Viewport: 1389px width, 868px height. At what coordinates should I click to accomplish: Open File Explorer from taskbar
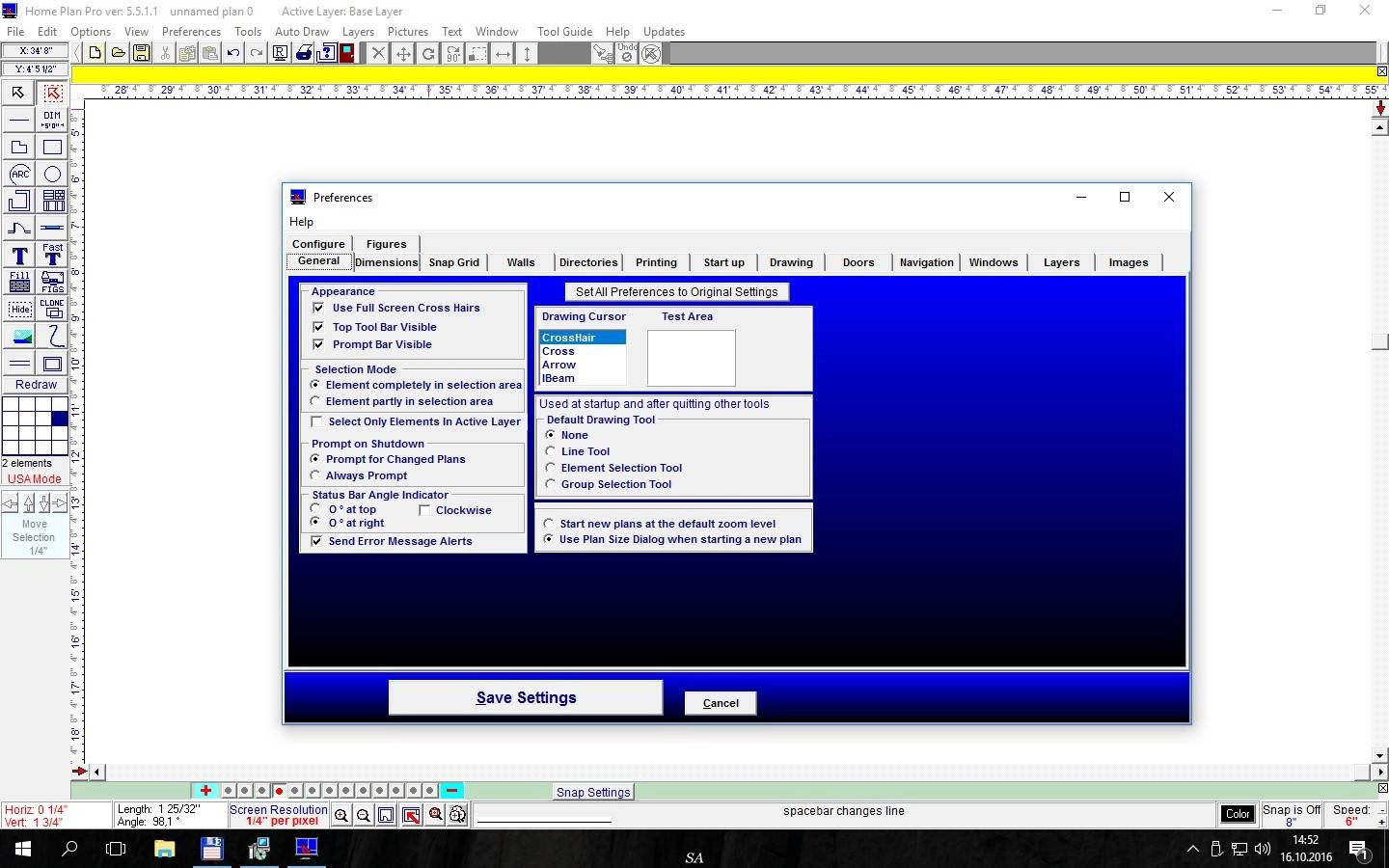coord(164,849)
